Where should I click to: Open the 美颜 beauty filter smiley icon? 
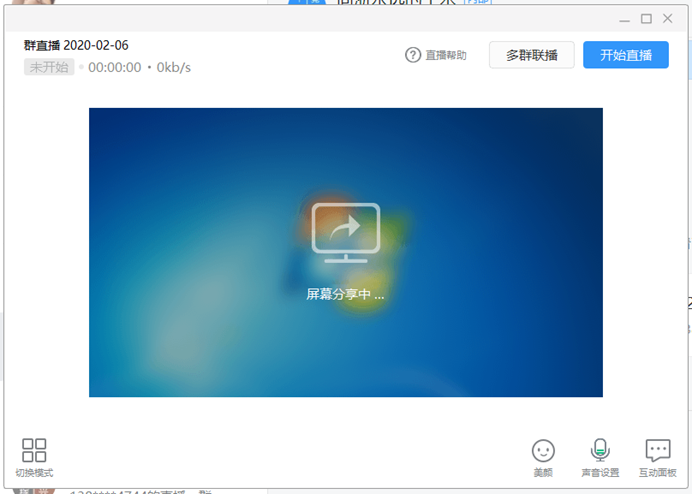[x=543, y=451]
